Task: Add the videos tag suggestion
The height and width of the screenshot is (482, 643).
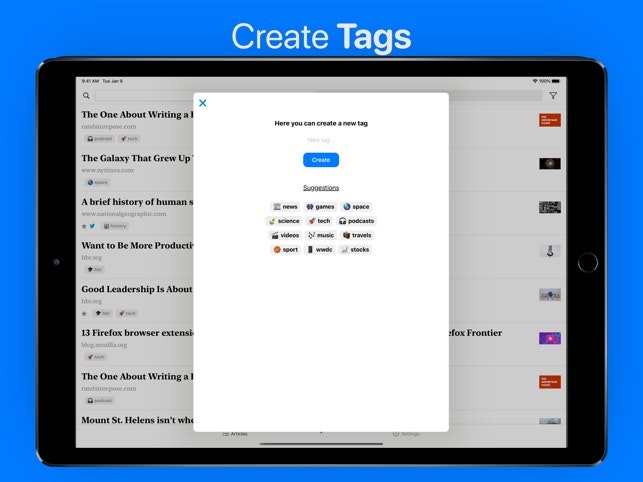Action: click(285, 235)
